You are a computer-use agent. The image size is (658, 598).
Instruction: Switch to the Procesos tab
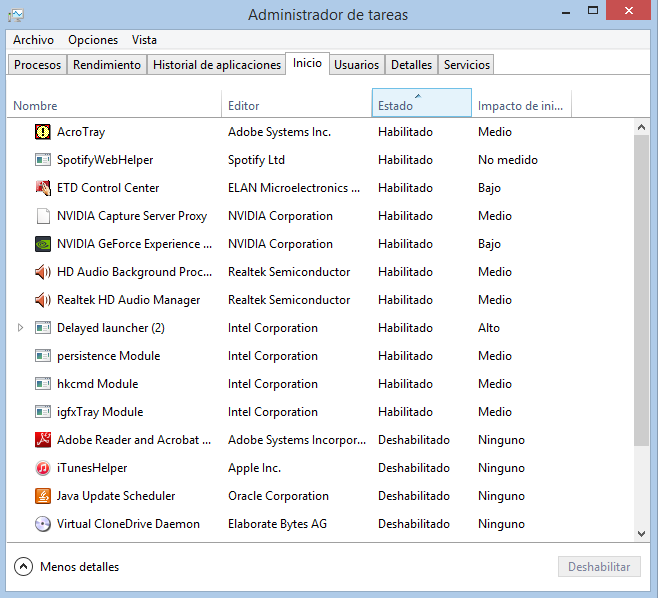point(37,65)
